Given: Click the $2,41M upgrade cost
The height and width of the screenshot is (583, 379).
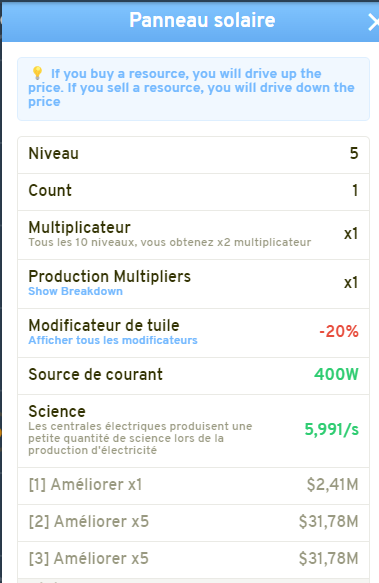Looking at the screenshot, I should 333,484.
